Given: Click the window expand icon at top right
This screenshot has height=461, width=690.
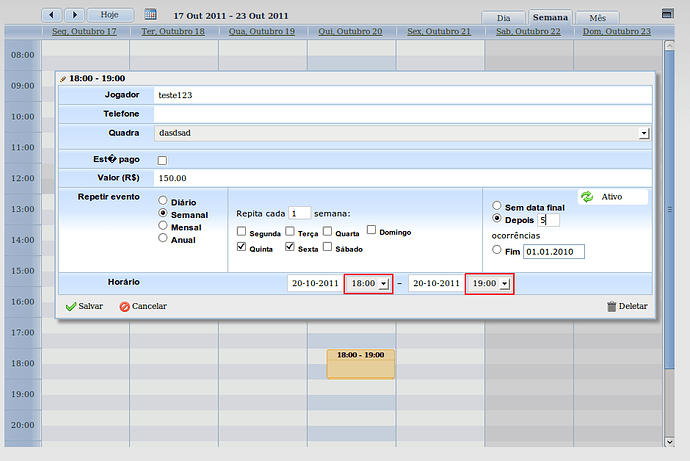Looking at the screenshot, I should tap(667, 14).
